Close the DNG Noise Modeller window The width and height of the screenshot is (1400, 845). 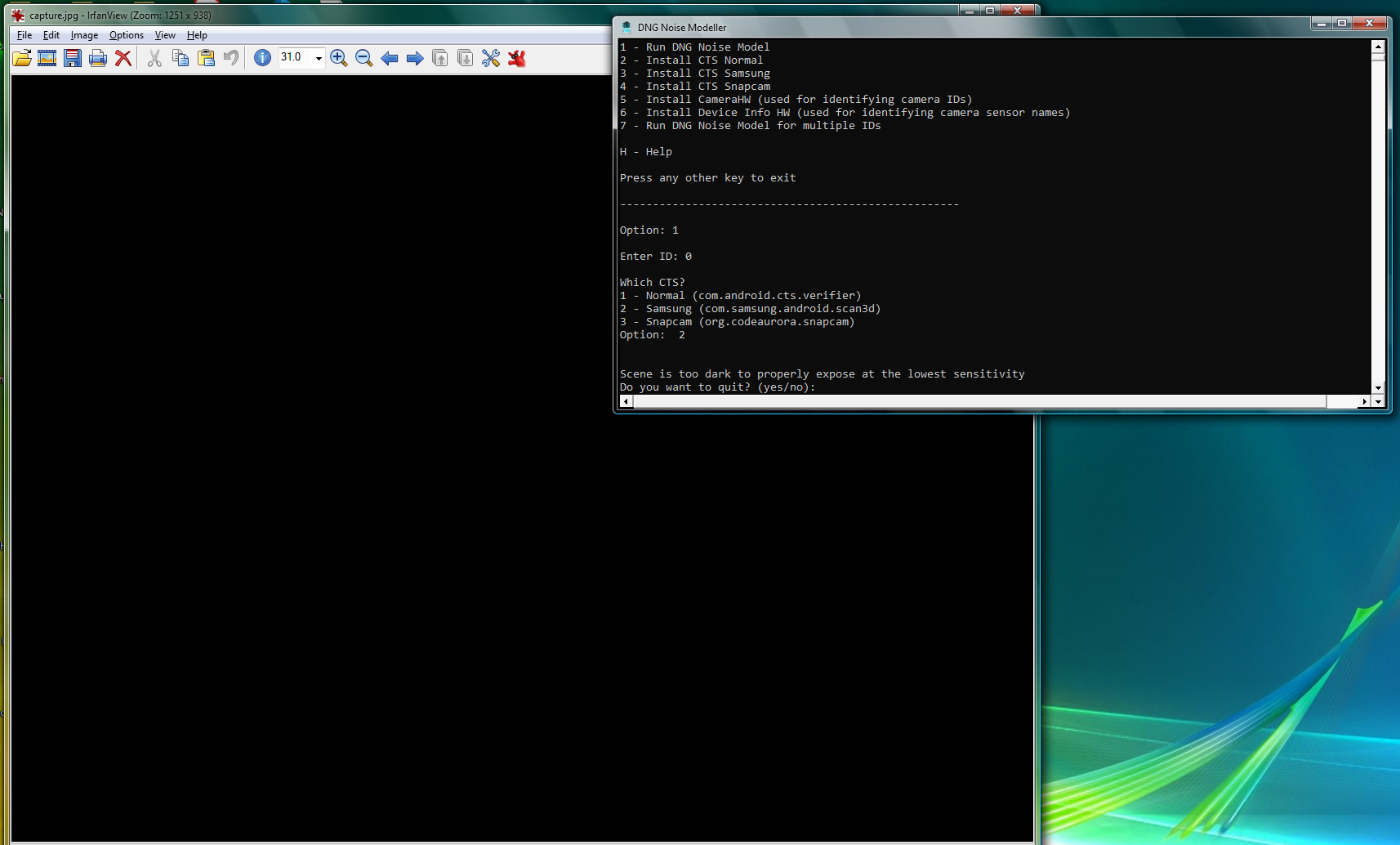point(1370,24)
